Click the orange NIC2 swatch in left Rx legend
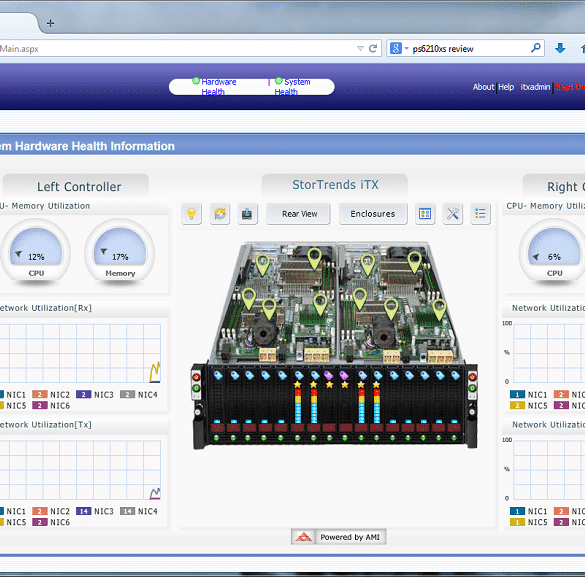 (40, 394)
